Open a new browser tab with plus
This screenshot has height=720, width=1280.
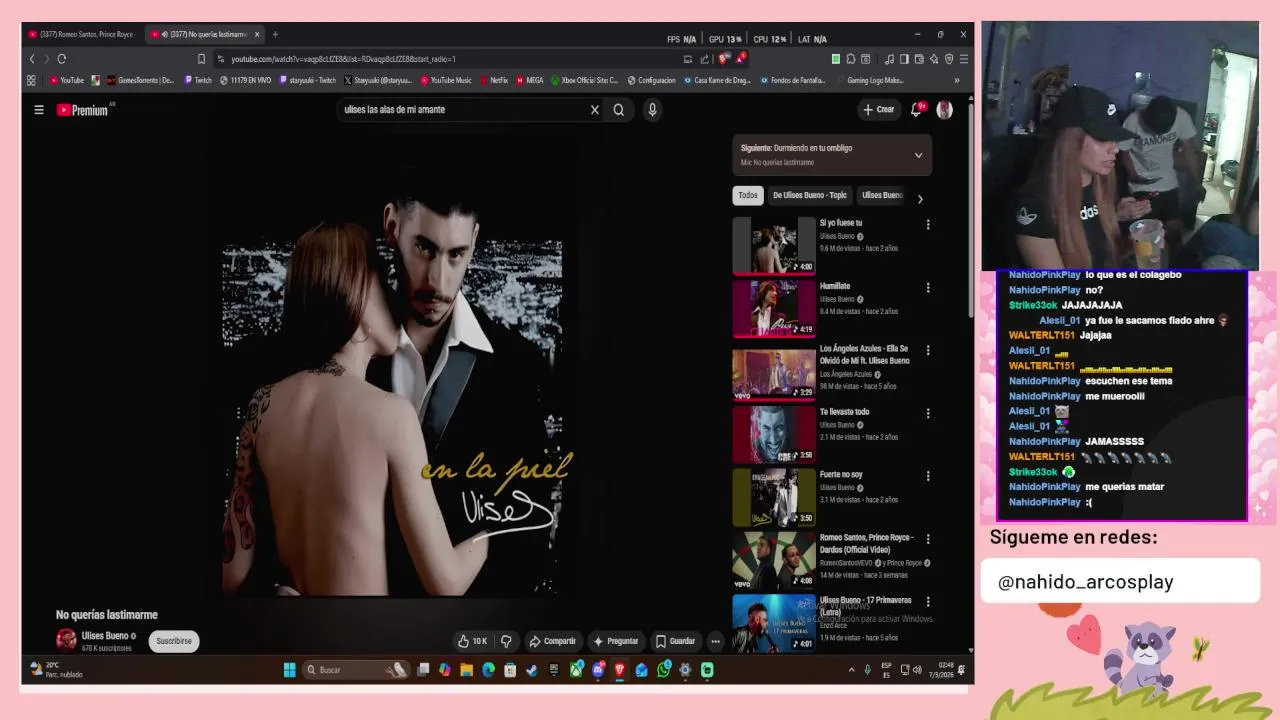pyautogui.click(x=276, y=34)
